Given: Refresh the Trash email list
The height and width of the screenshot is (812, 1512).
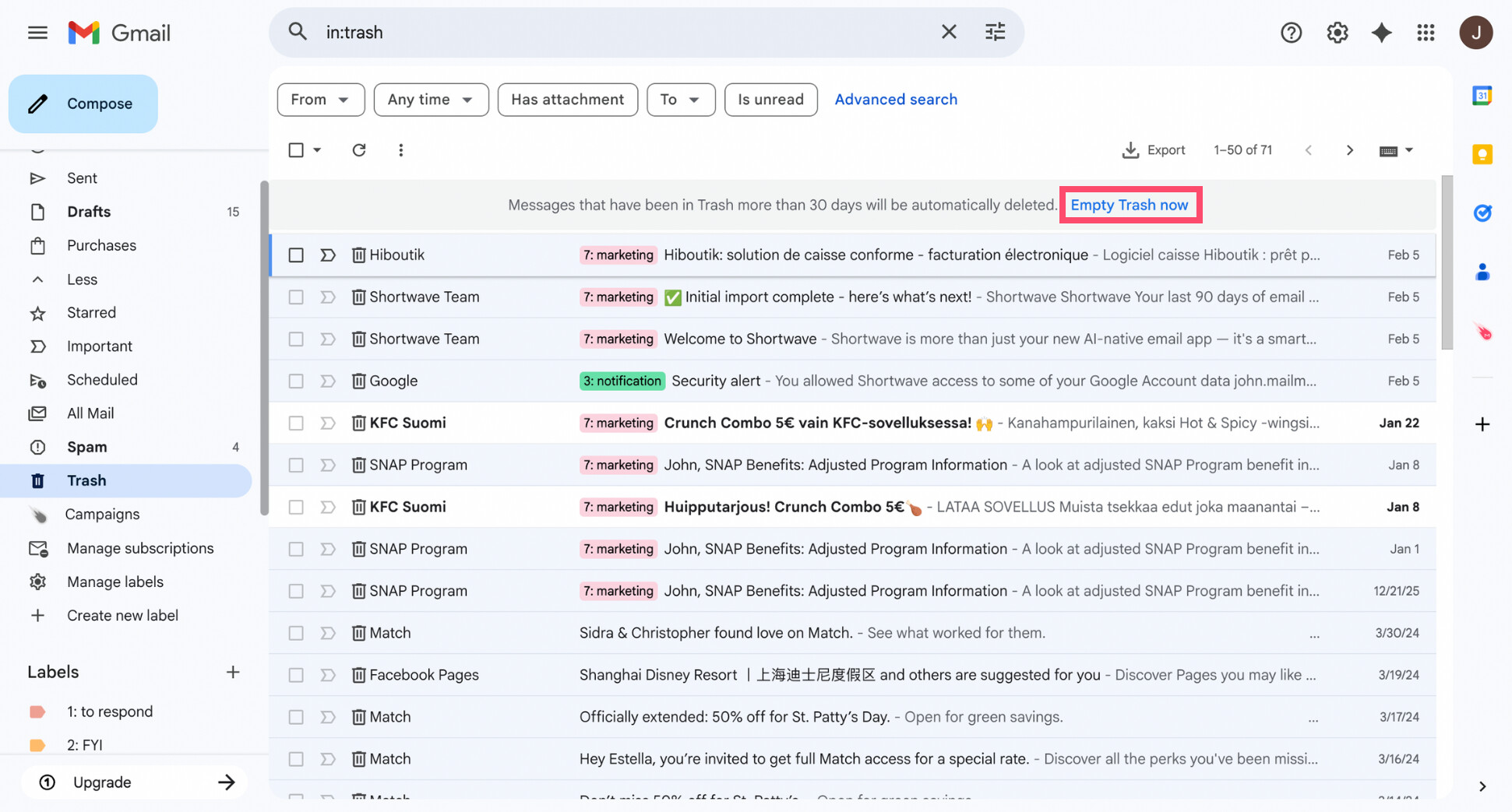Looking at the screenshot, I should [x=358, y=149].
